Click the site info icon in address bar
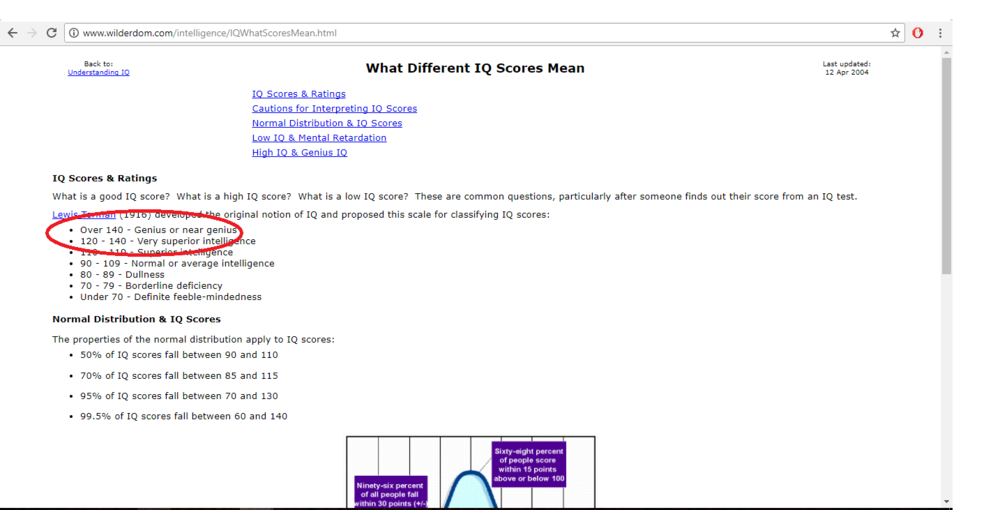 [74, 33]
